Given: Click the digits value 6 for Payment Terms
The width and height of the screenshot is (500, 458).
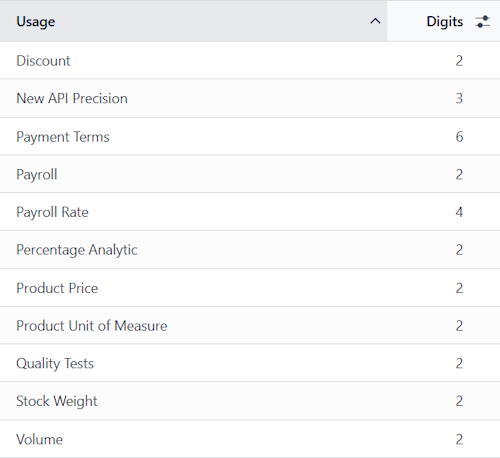Looking at the screenshot, I should pyautogui.click(x=459, y=136).
